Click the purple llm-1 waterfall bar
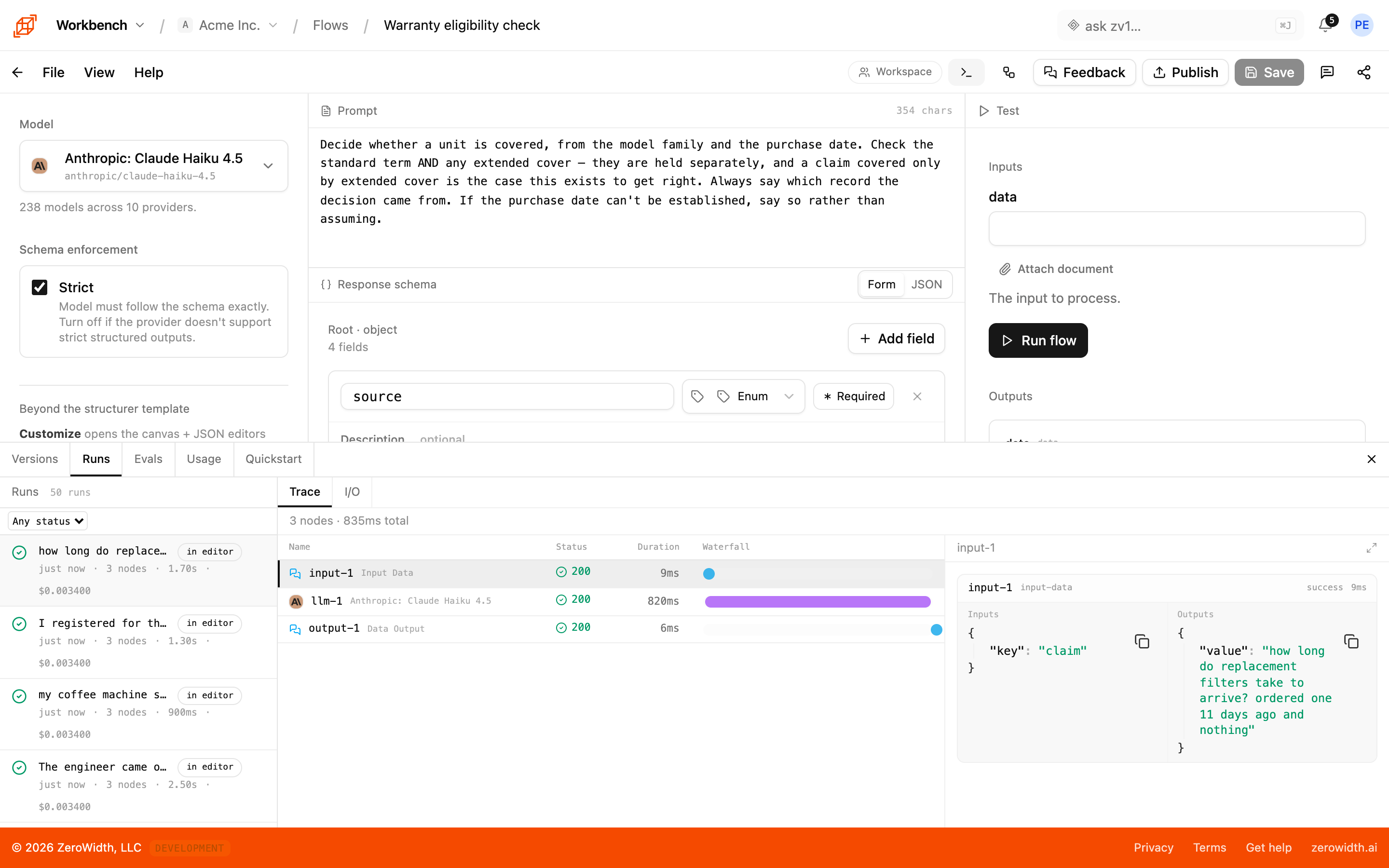Viewport: 1389px width, 868px height. (x=817, y=602)
